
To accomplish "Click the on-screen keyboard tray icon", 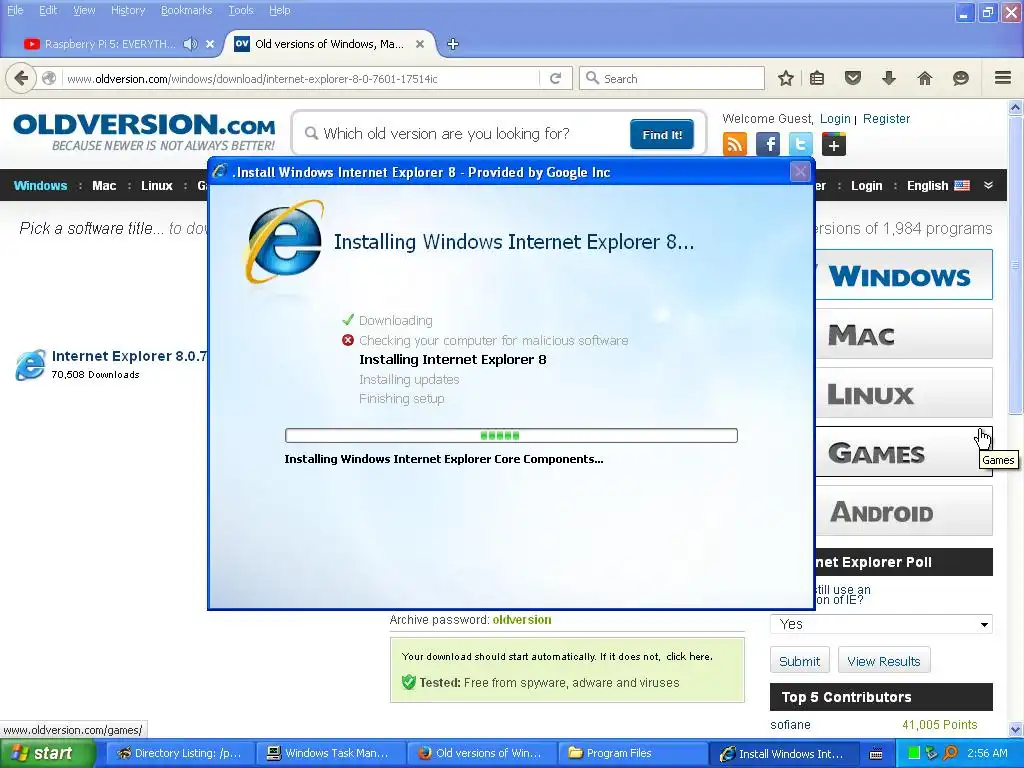I will pyautogui.click(x=876, y=754).
